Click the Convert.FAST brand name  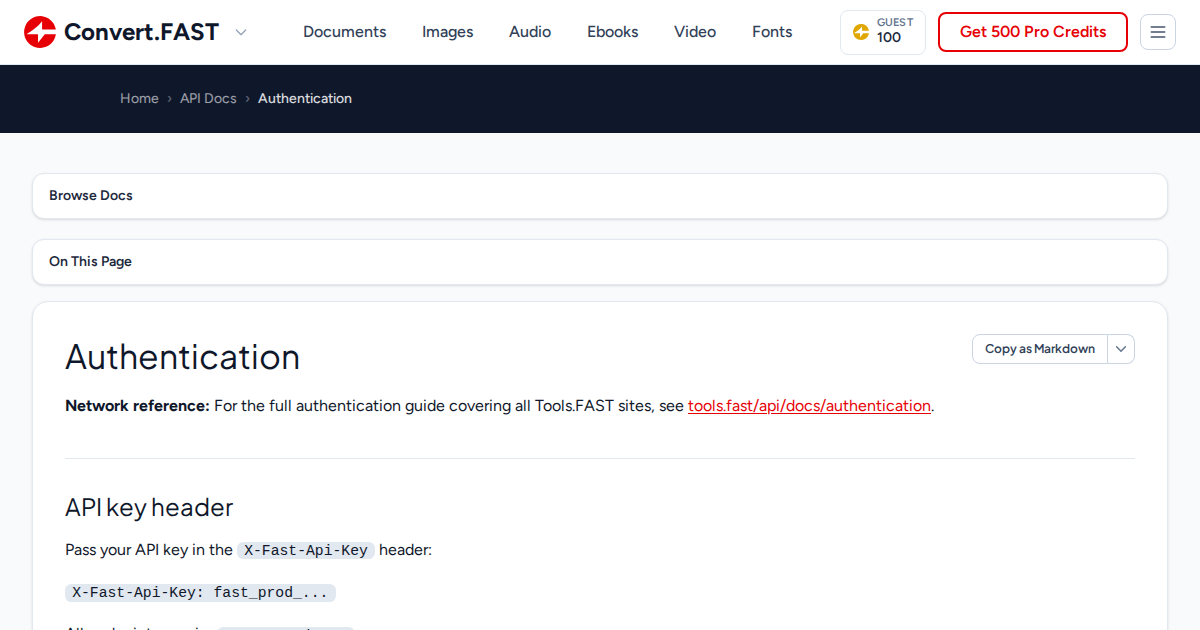(x=141, y=32)
